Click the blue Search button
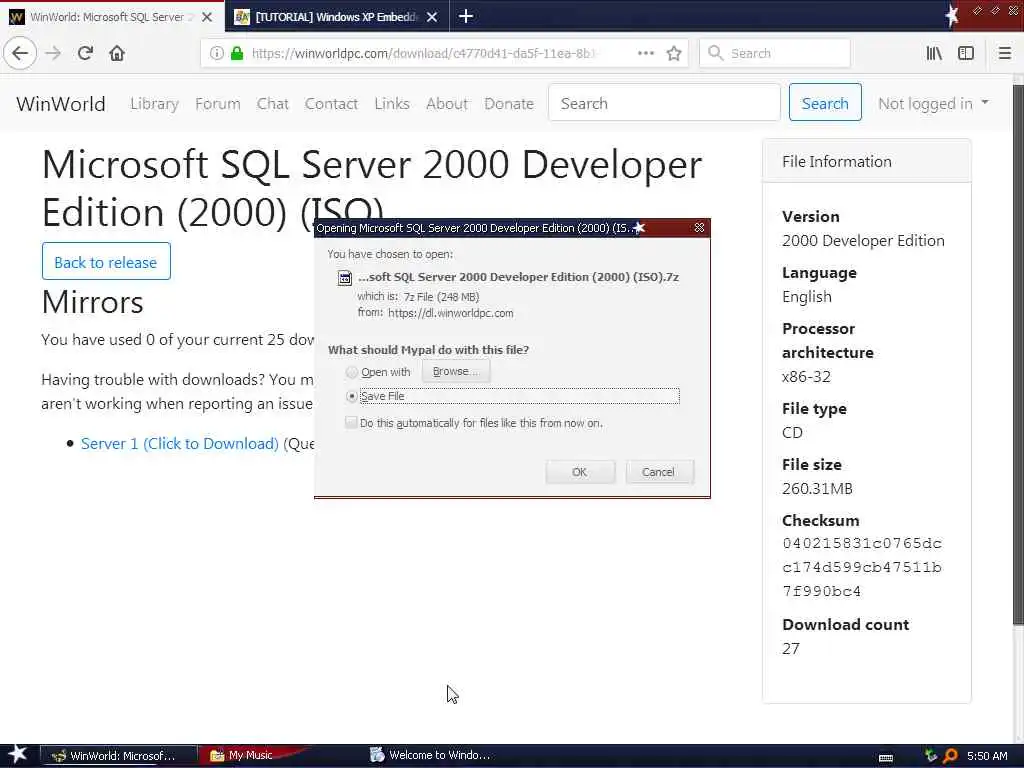Screen dimensions: 1024x768 [825, 103]
